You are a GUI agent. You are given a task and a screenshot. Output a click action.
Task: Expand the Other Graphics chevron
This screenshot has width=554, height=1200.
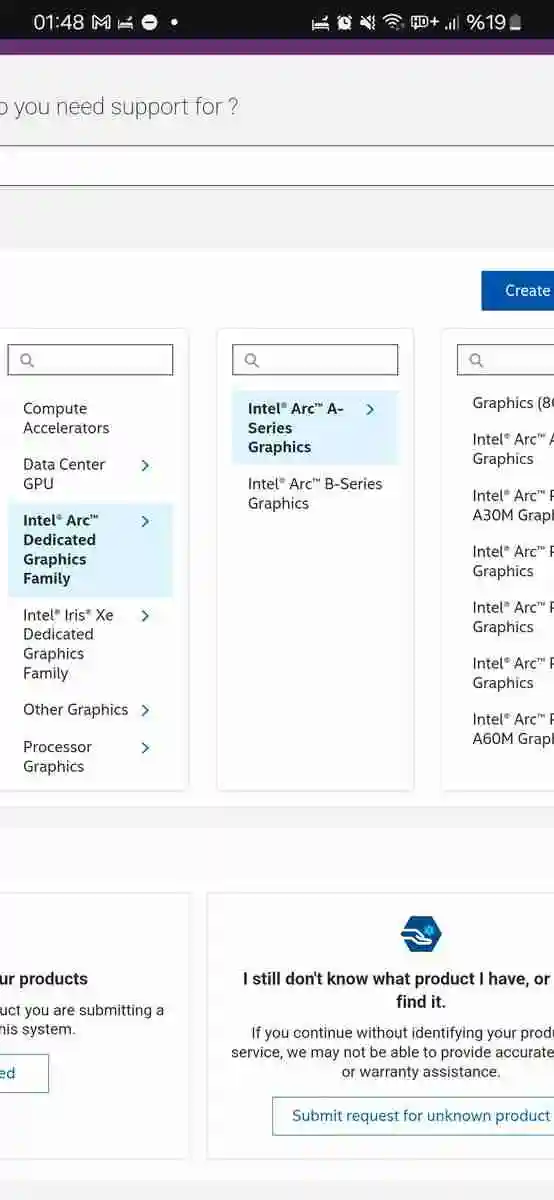coord(145,711)
